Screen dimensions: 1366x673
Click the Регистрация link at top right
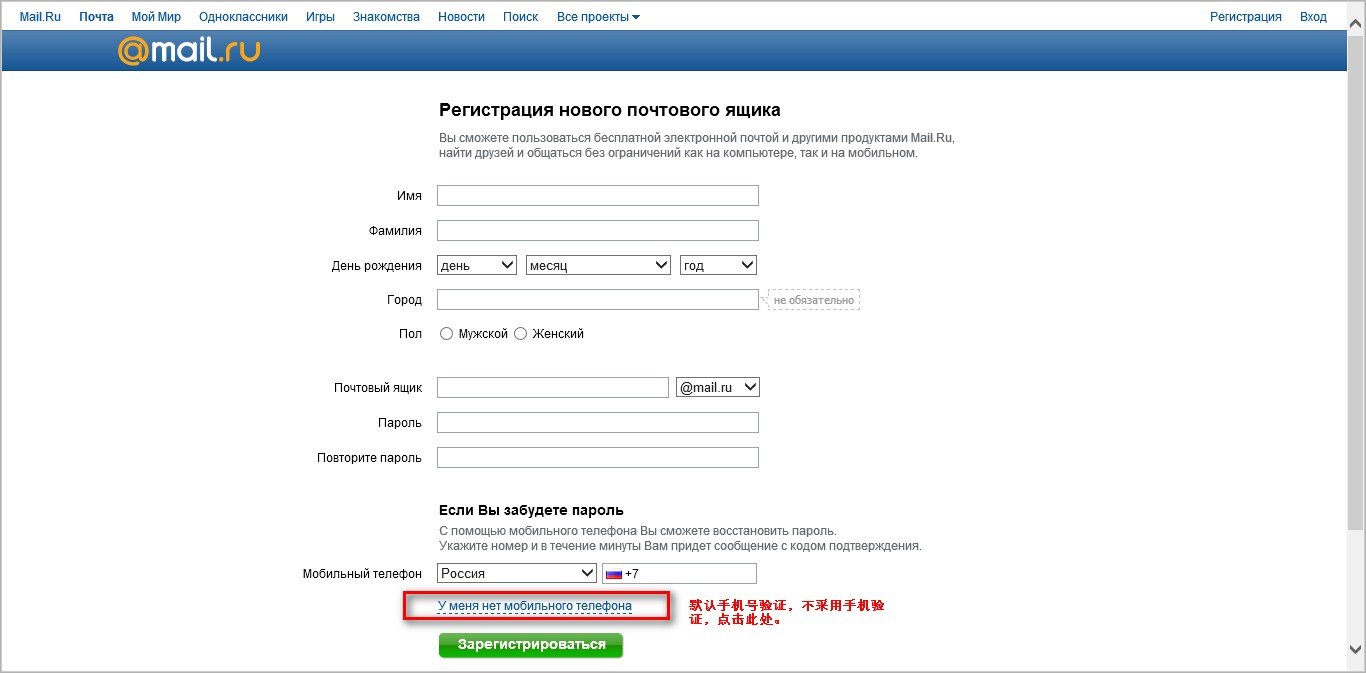pos(1245,17)
